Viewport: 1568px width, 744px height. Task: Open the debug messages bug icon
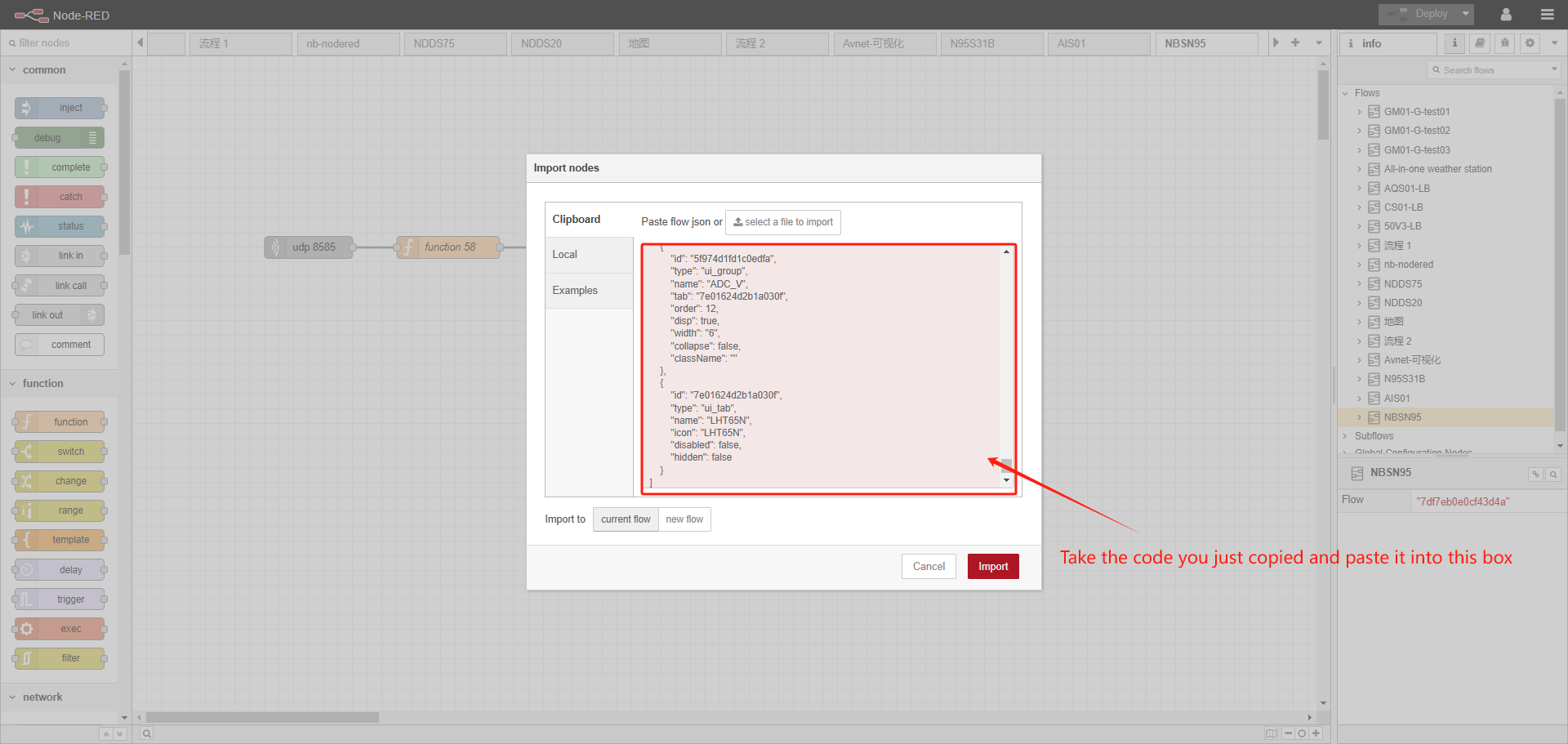[x=1505, y=43]
